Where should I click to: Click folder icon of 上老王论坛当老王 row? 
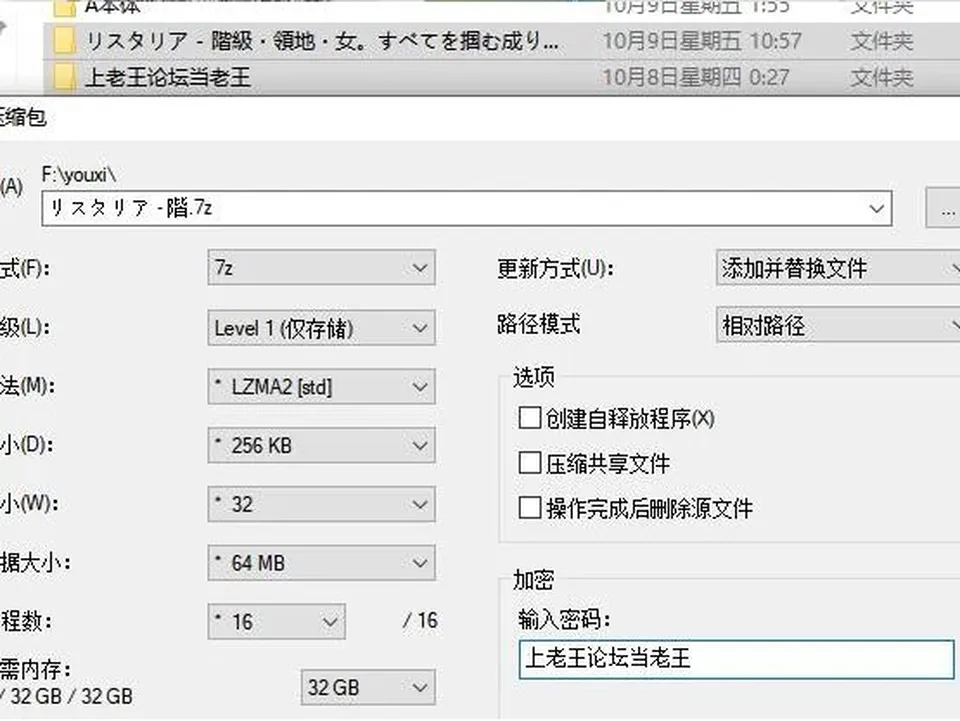pyautogui.click(x=64, y=78)
